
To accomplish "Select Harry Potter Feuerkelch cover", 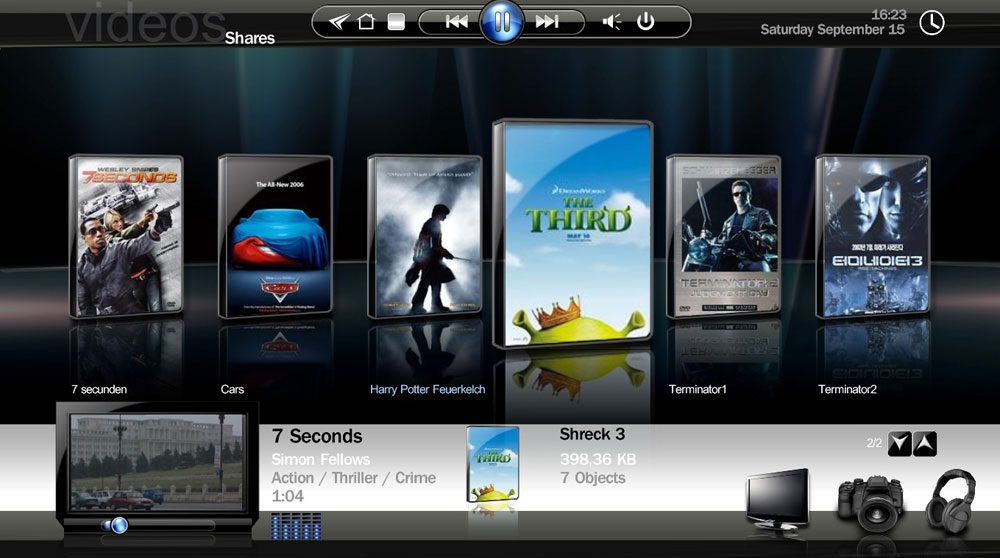I will 424,236.
